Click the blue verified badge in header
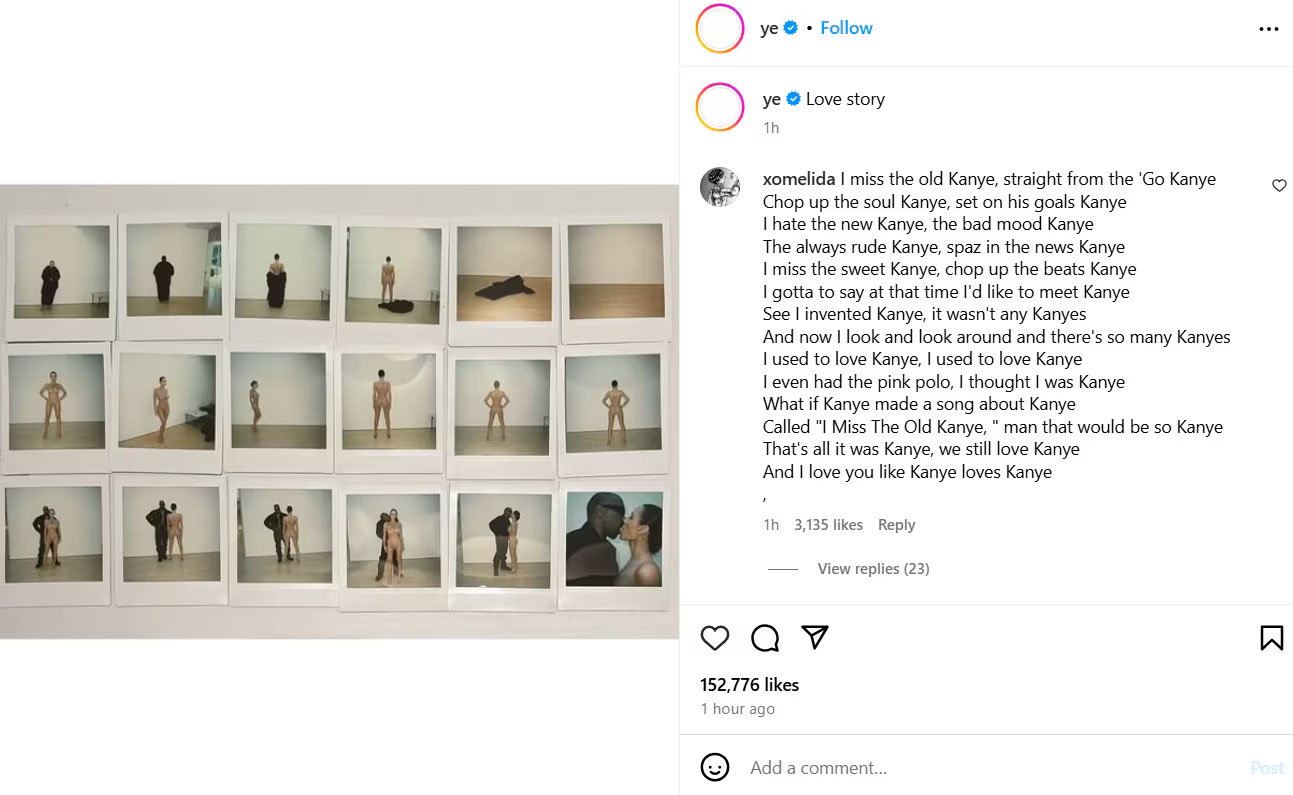 790,28
